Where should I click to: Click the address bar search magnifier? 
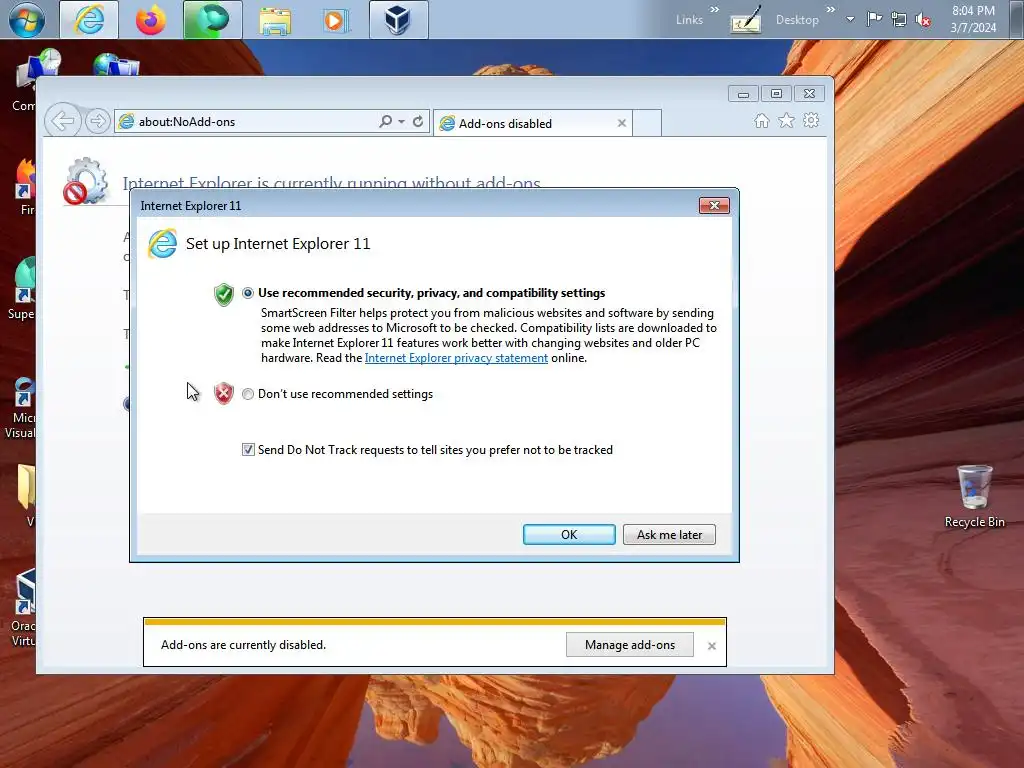pyautogui.click(x=386, y=121)
